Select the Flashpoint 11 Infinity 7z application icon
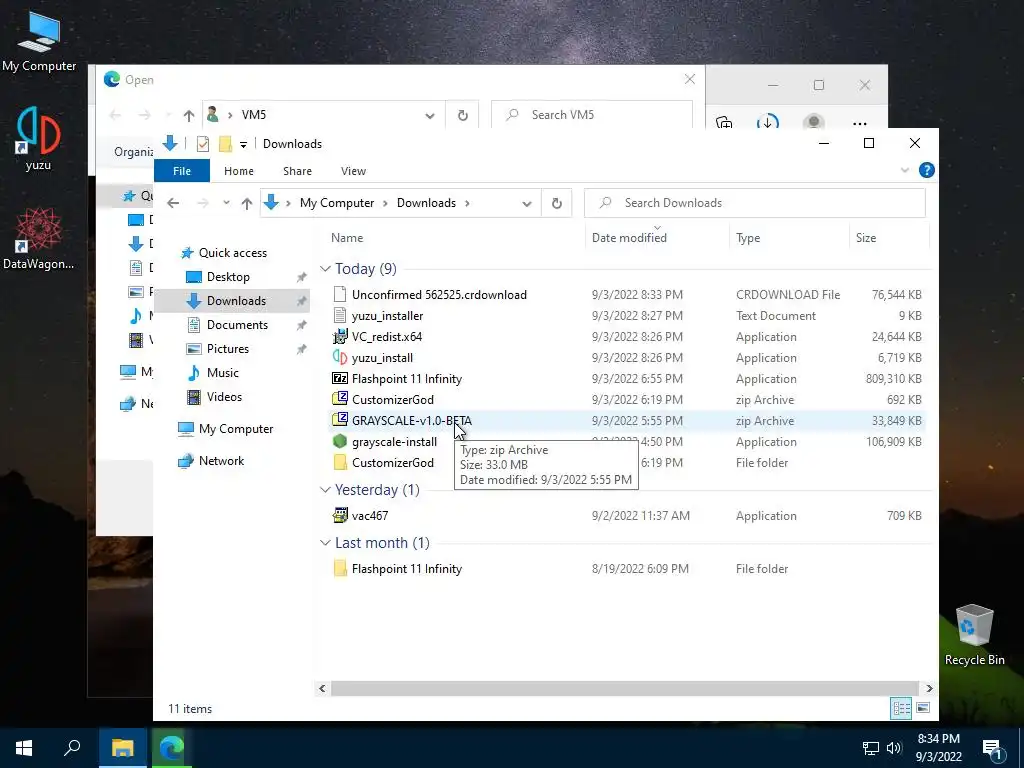The height and width of the screenshot is (768, 1024). pos(340,379)
